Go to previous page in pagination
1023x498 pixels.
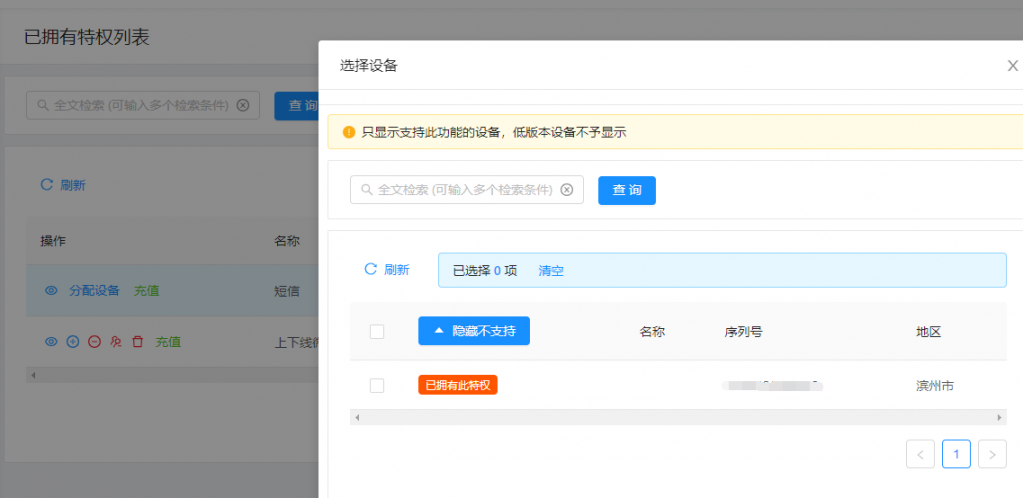tap(920, 454)
